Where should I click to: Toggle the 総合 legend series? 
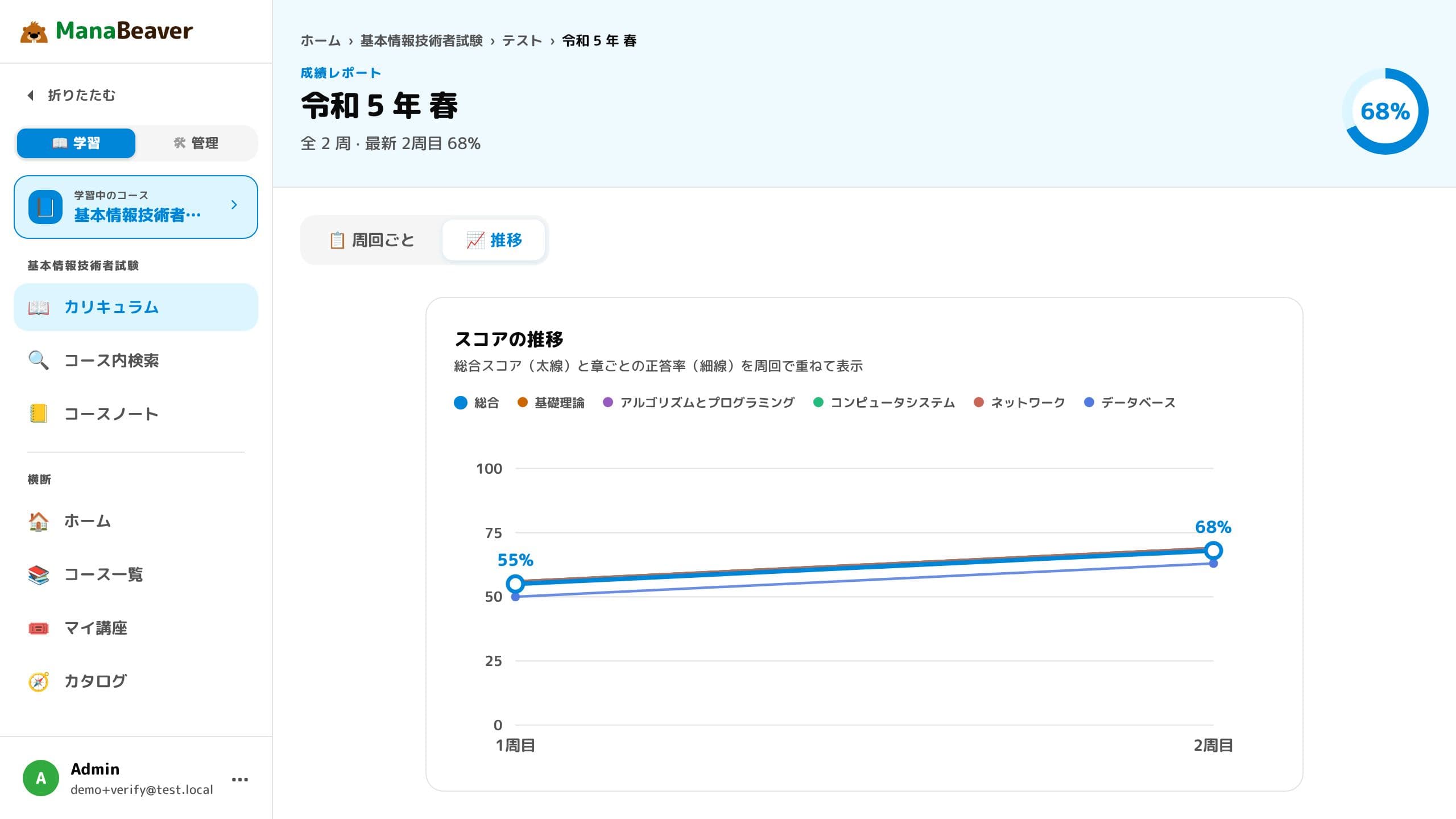[x=477, y=403]
